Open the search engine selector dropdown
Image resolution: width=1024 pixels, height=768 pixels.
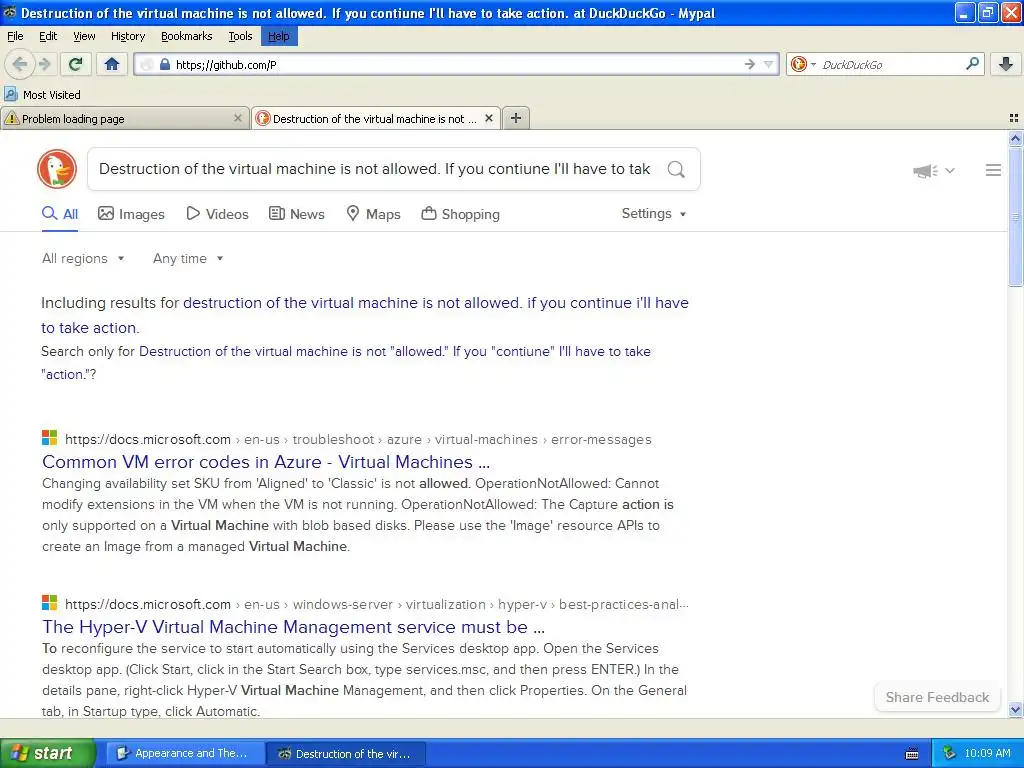[x=803, y=64]
